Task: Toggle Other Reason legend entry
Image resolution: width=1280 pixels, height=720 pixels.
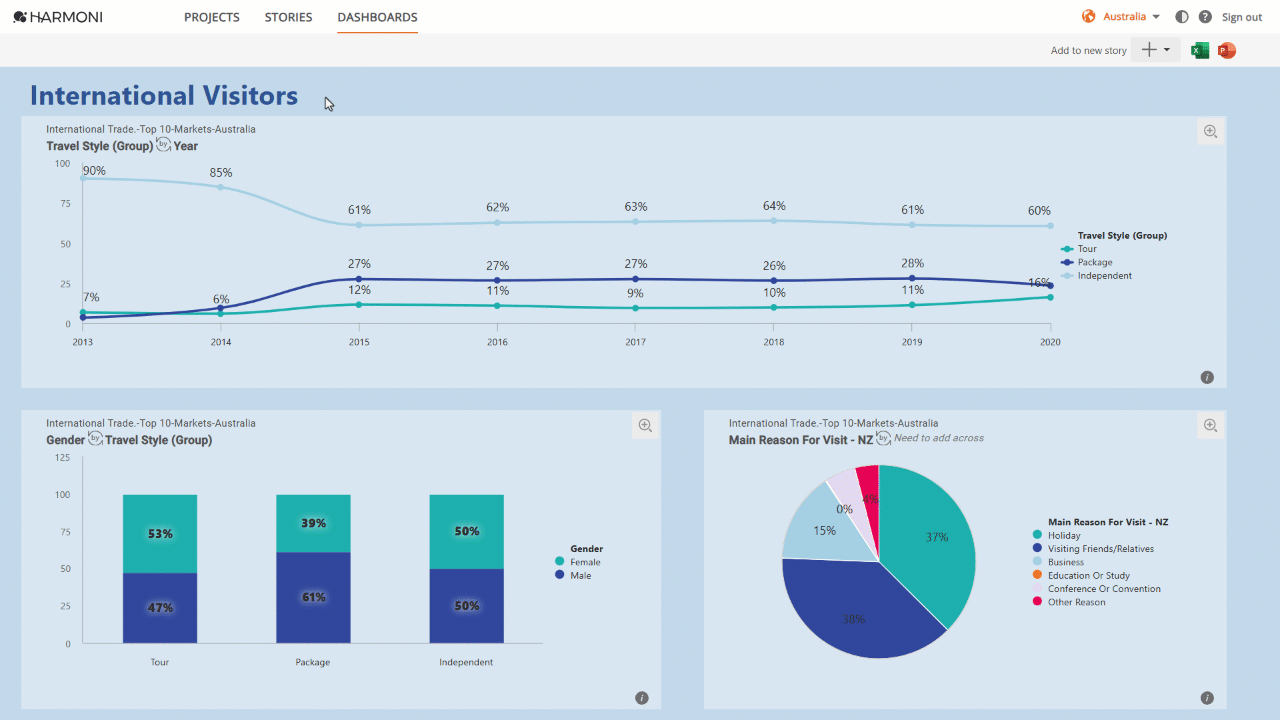Action: (x=1069, y=602)
